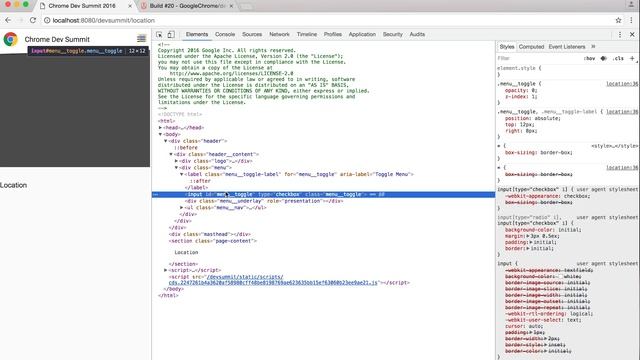The image size is (640, 360).
Task: Select the ::before pseudo-element row
Action: click(186, 147)
